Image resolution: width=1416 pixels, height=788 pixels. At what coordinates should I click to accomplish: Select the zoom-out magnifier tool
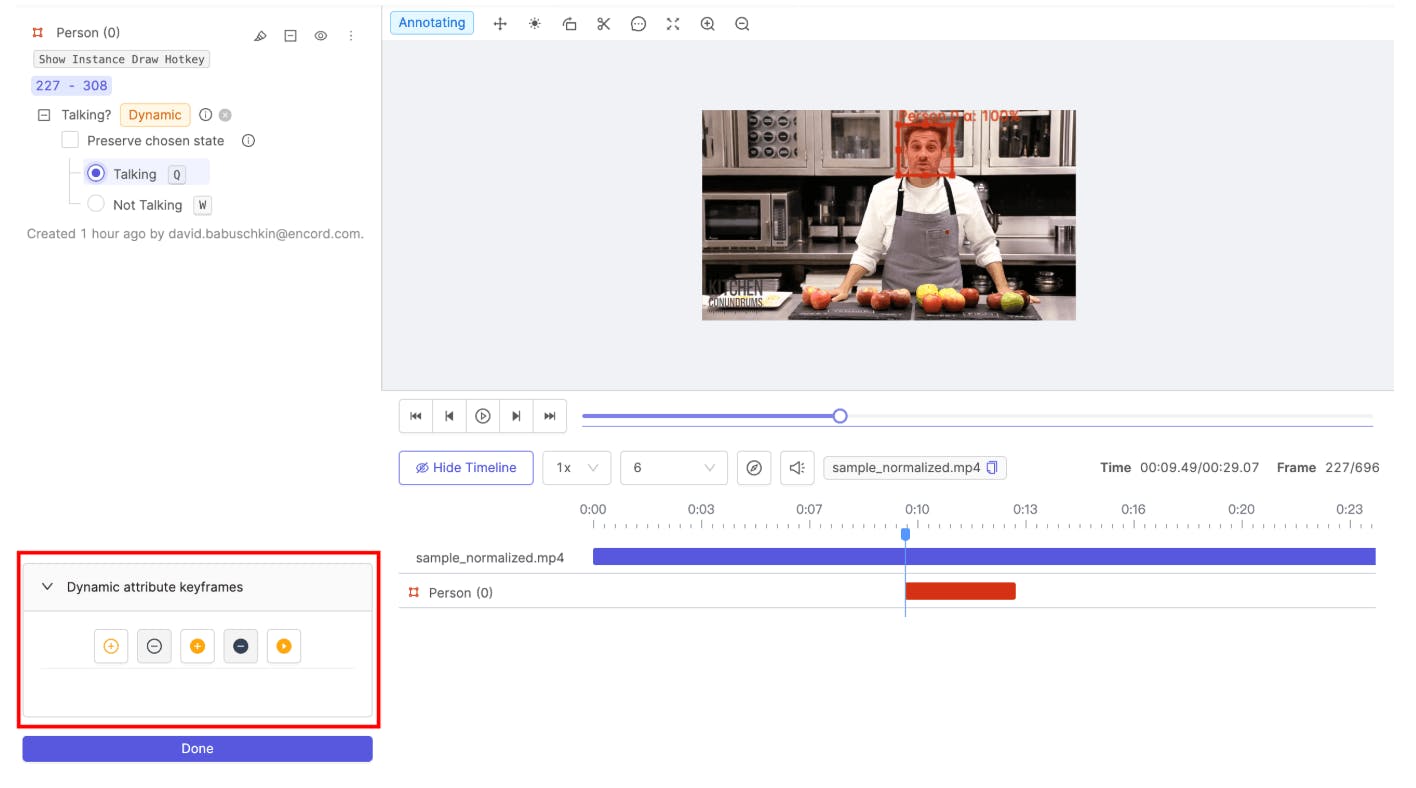click(741, 23)
